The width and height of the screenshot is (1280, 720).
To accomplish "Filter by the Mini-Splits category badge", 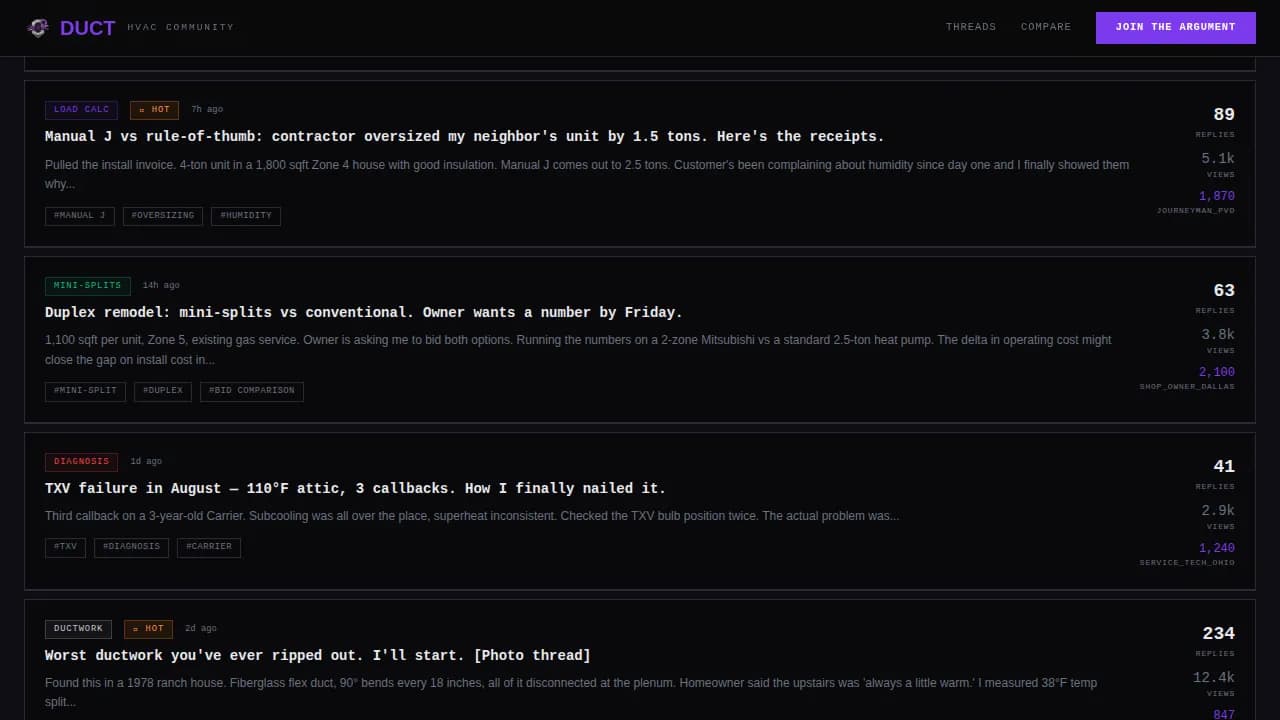I will pyautogui.click(x=88, y=286).
